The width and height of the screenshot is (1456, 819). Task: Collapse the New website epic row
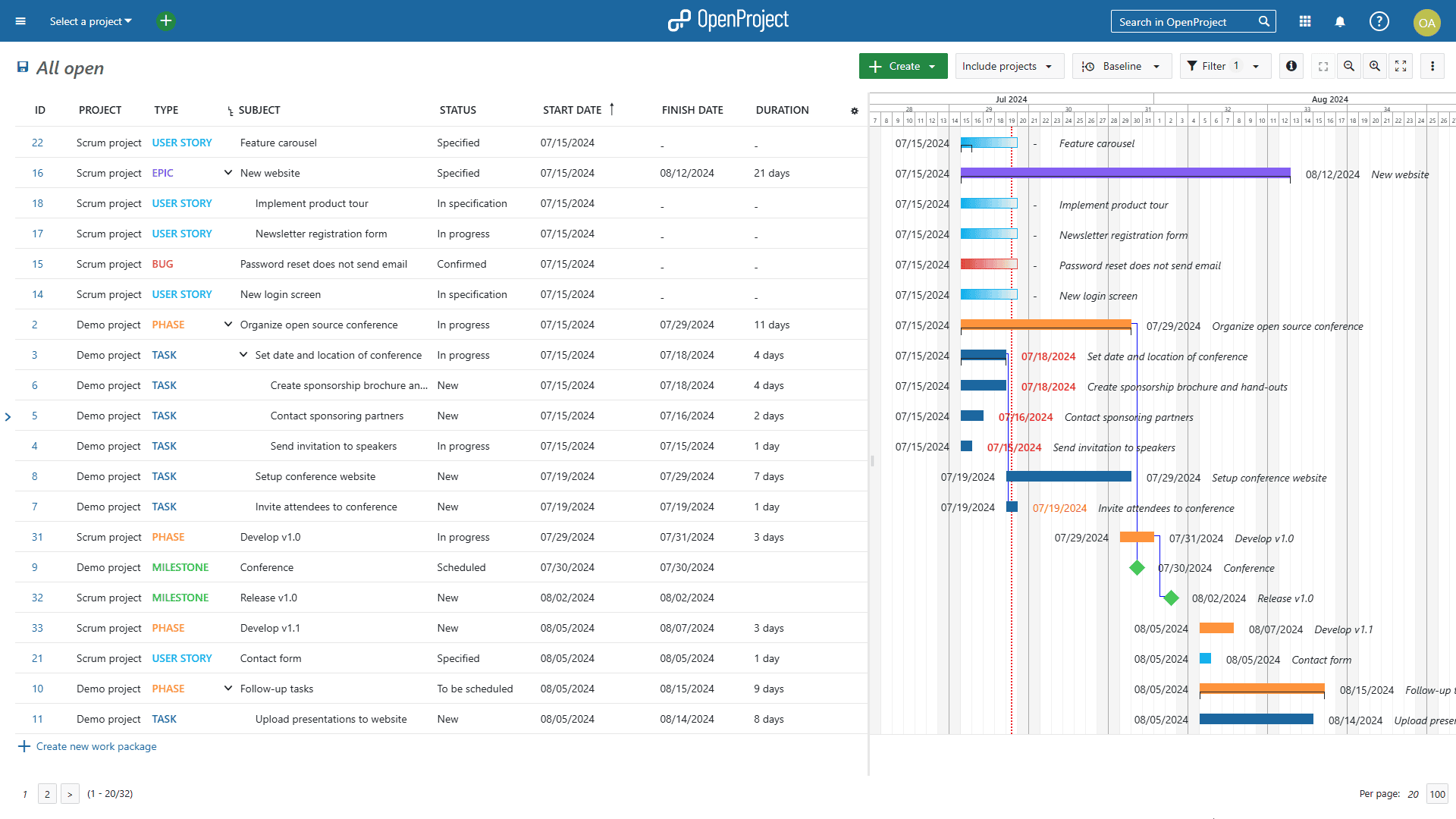(227, 173)
